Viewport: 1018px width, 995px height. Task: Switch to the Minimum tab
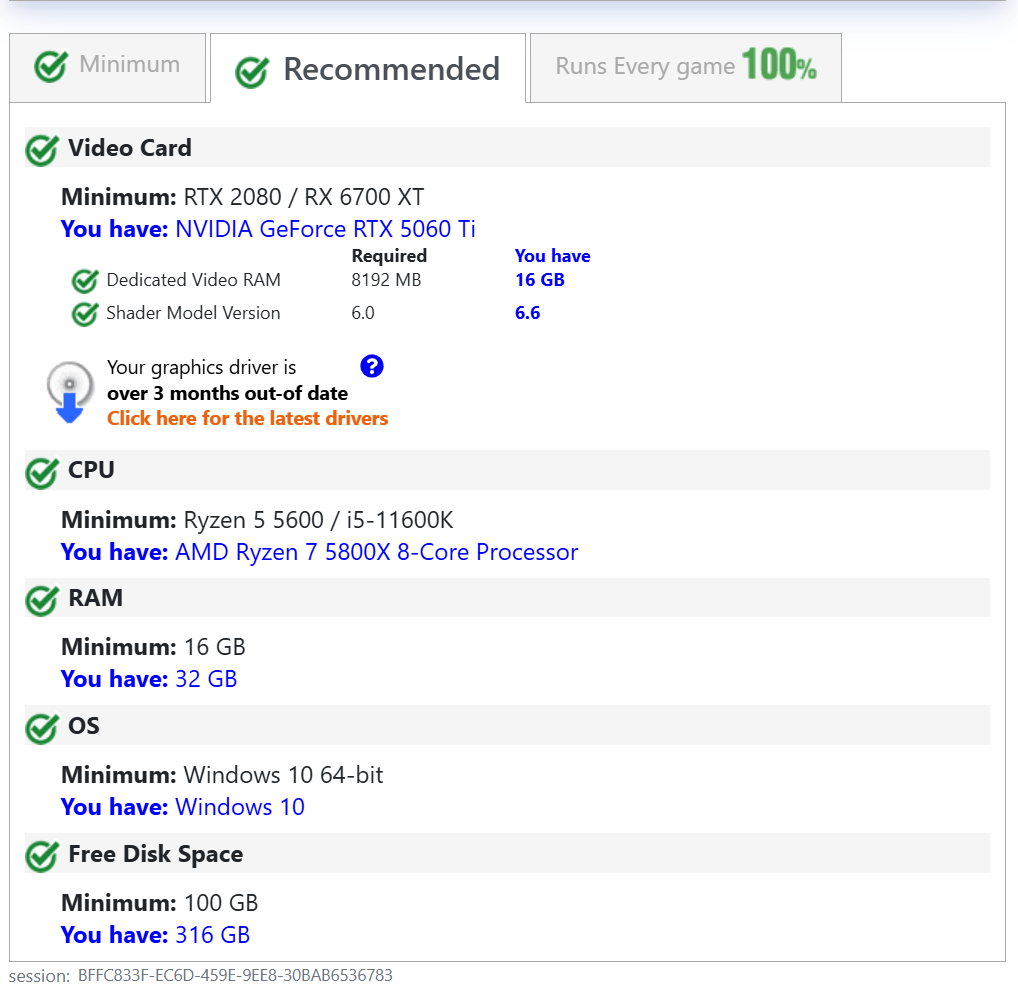click(x=108, y=66)
